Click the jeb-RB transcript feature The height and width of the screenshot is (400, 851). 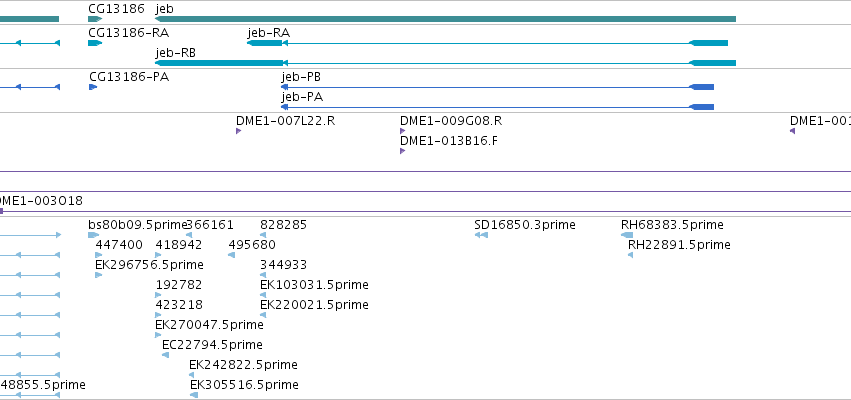[445, 63]
